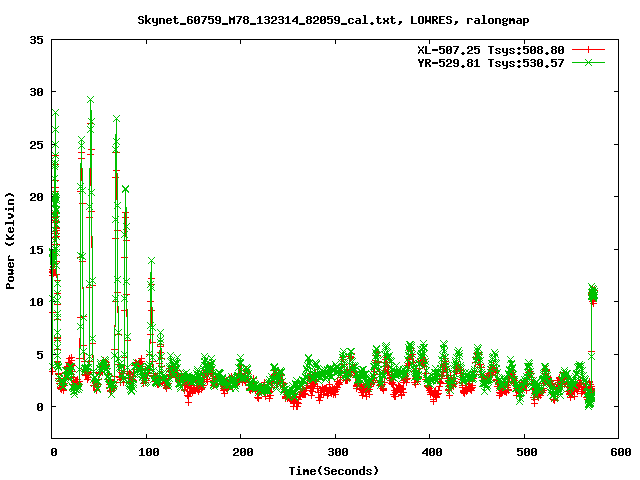Screen dimensions: 640x480
Task: Click the red XL legend line sample
Action: [x=588, y=50]
